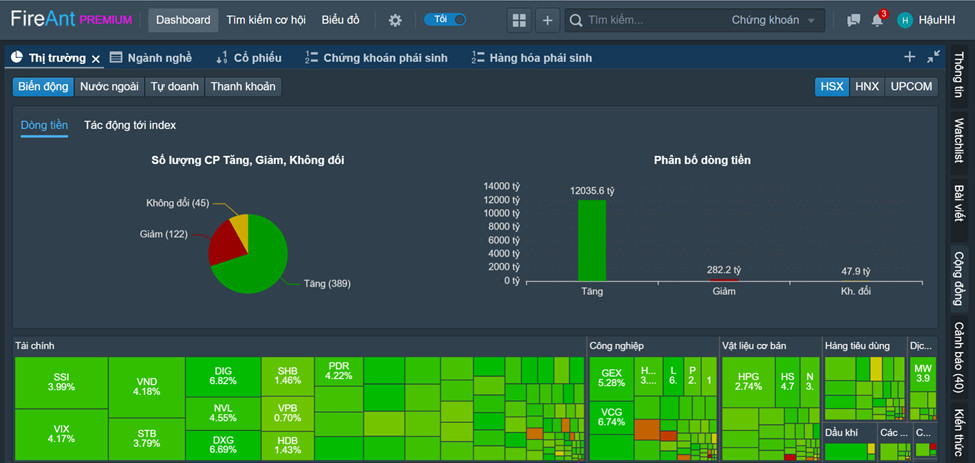Open the settings gear icon
The image size is (975, 463).
395,20
